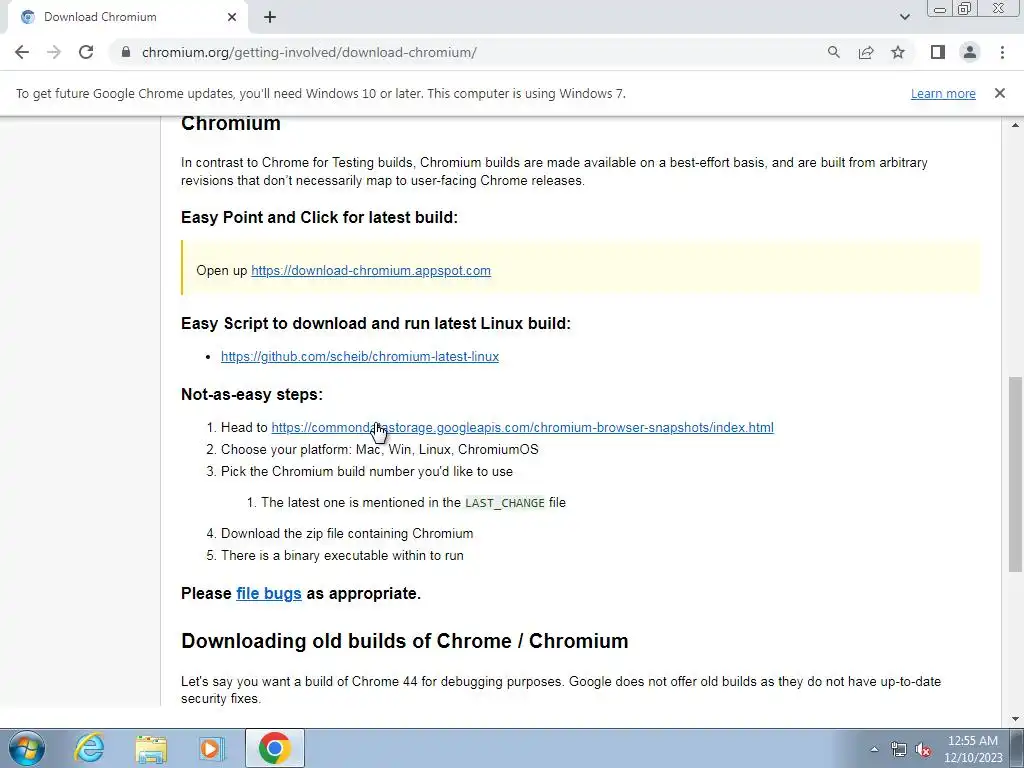Open the chromium-latest-linux GitHub link
1024x768 pixels.
point(360,357)
